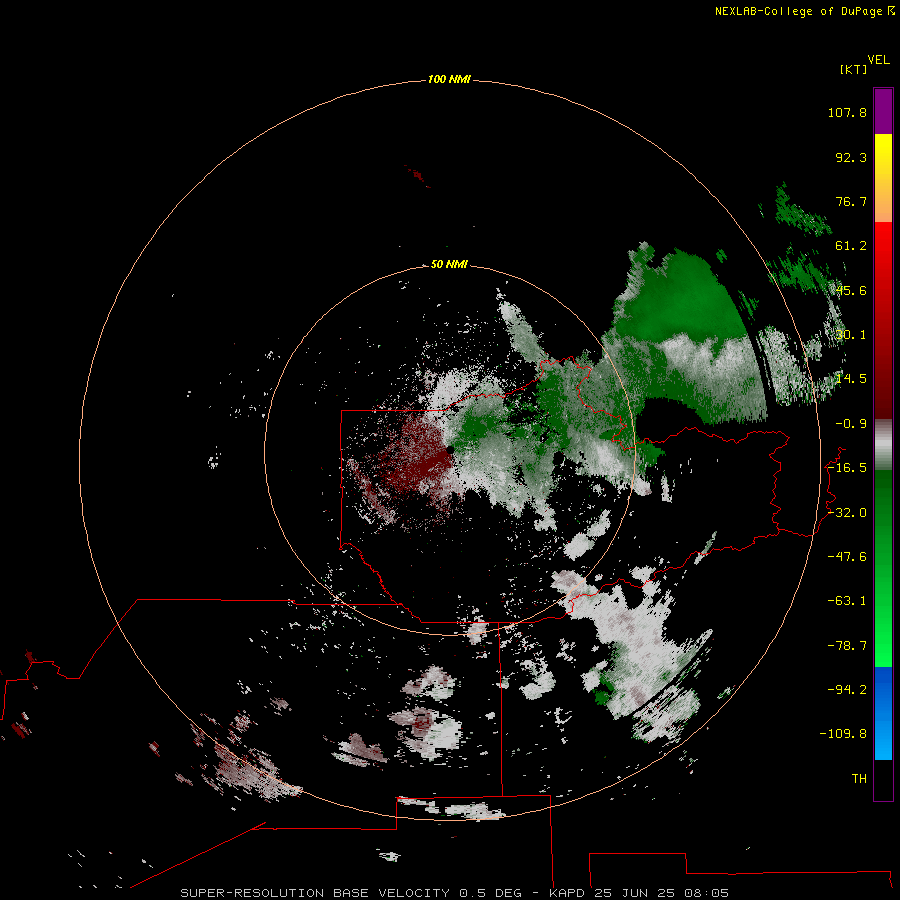Click the blue color band in legend

click(x=883, y=713)
